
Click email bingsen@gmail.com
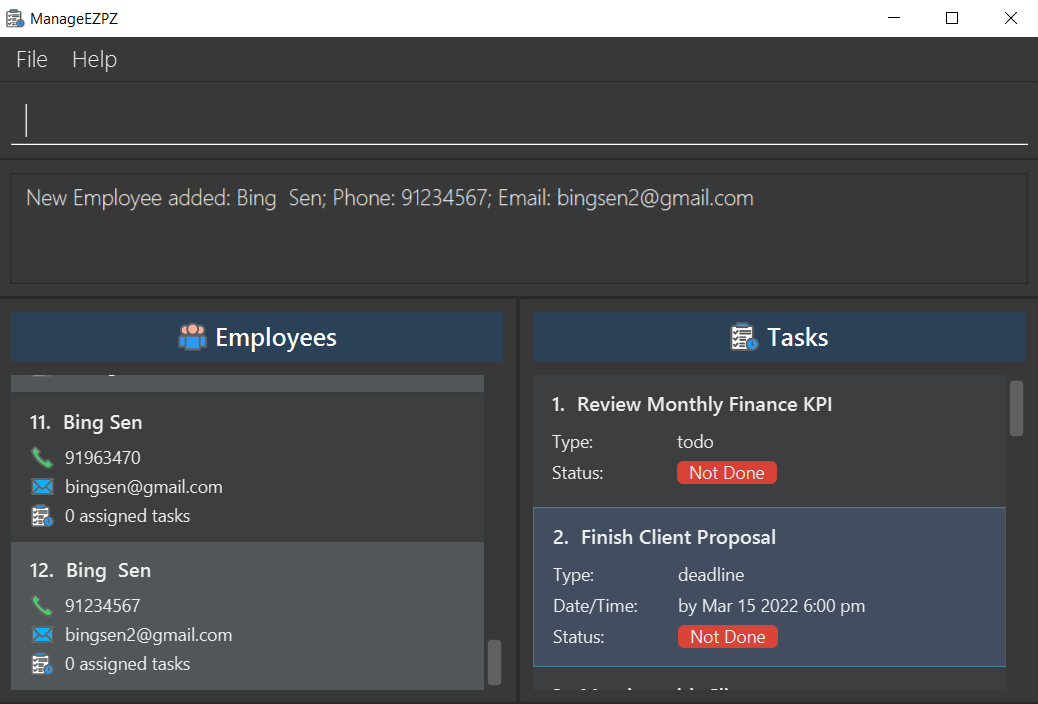[144, 487]
